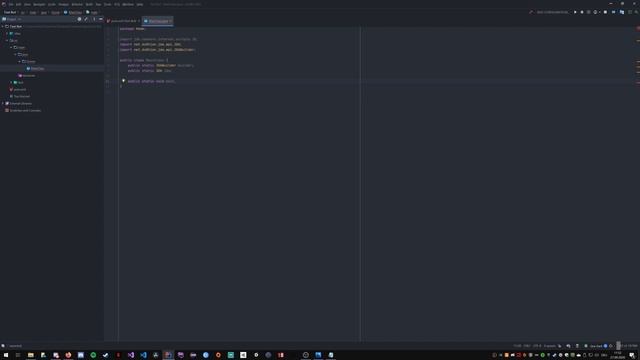Collapse the Test Bot root node
Screen dimensions: 640x360
click(x=3, y=26)
